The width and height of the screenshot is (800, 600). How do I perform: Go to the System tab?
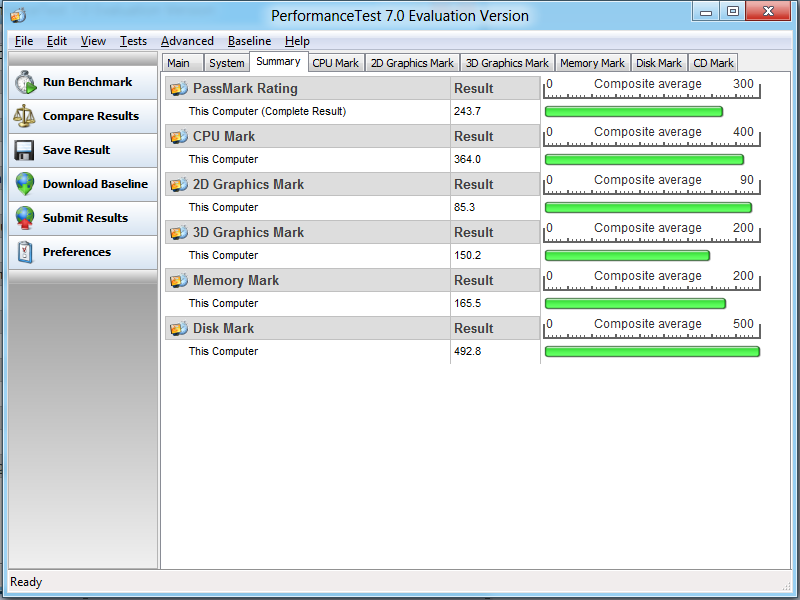(226, 63)
